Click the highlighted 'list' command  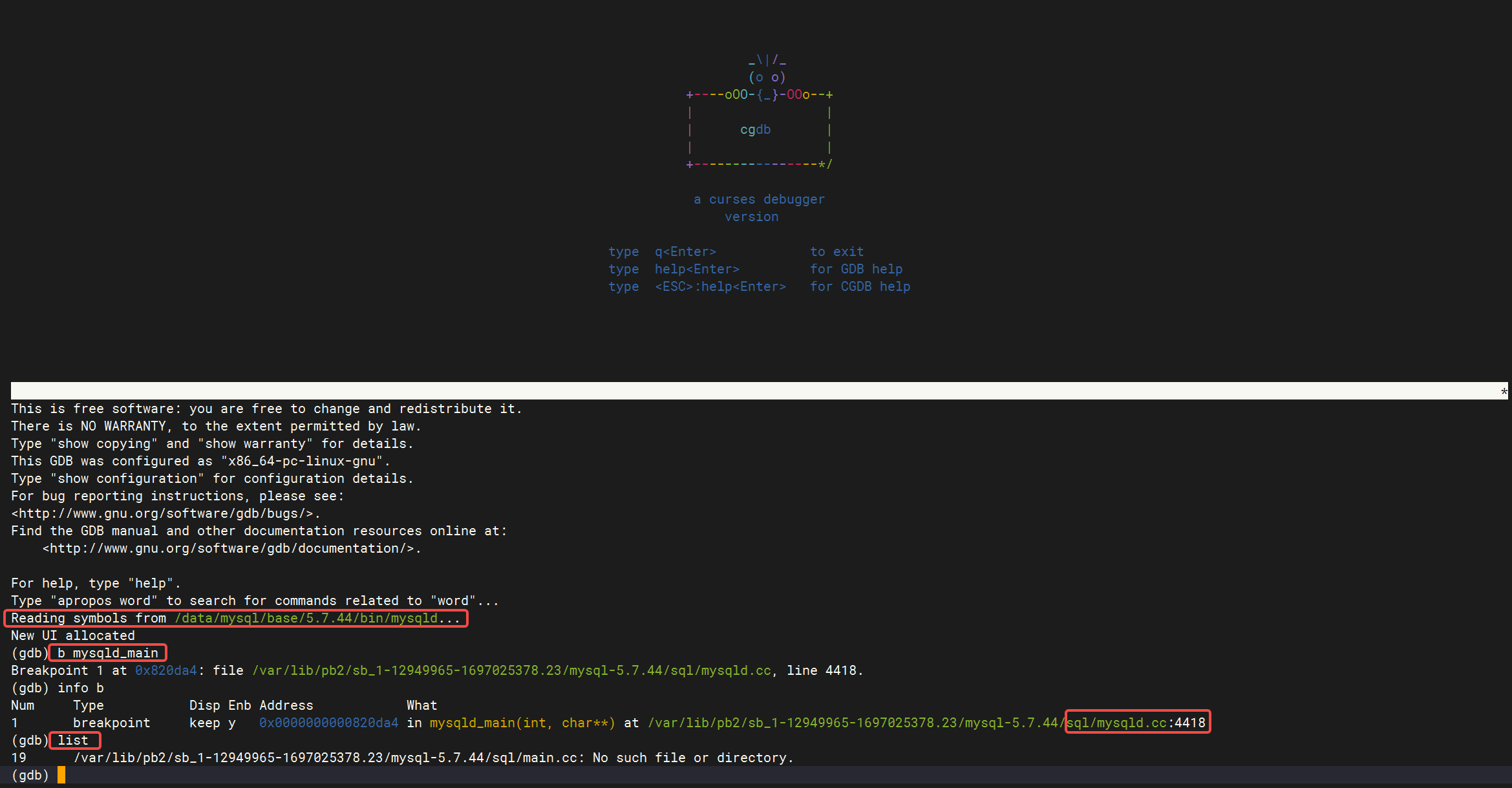tap(73, 740)
